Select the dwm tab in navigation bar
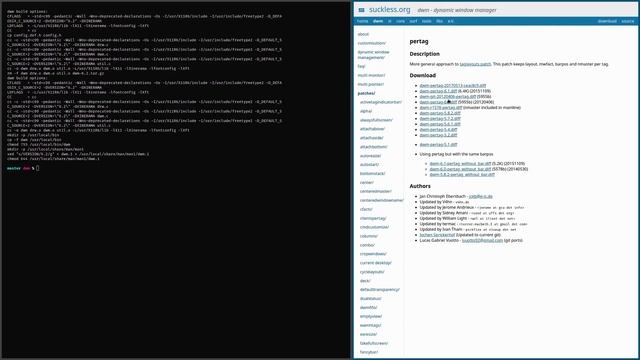This screenshot has height=360, width=640. pyautogui.click(x=378, y=21)
